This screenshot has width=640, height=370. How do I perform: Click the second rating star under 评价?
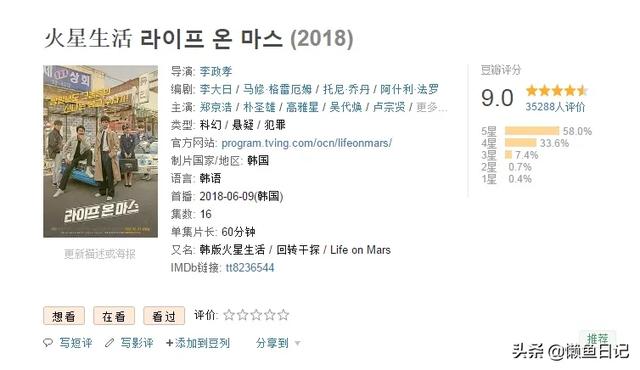point(242,315)
